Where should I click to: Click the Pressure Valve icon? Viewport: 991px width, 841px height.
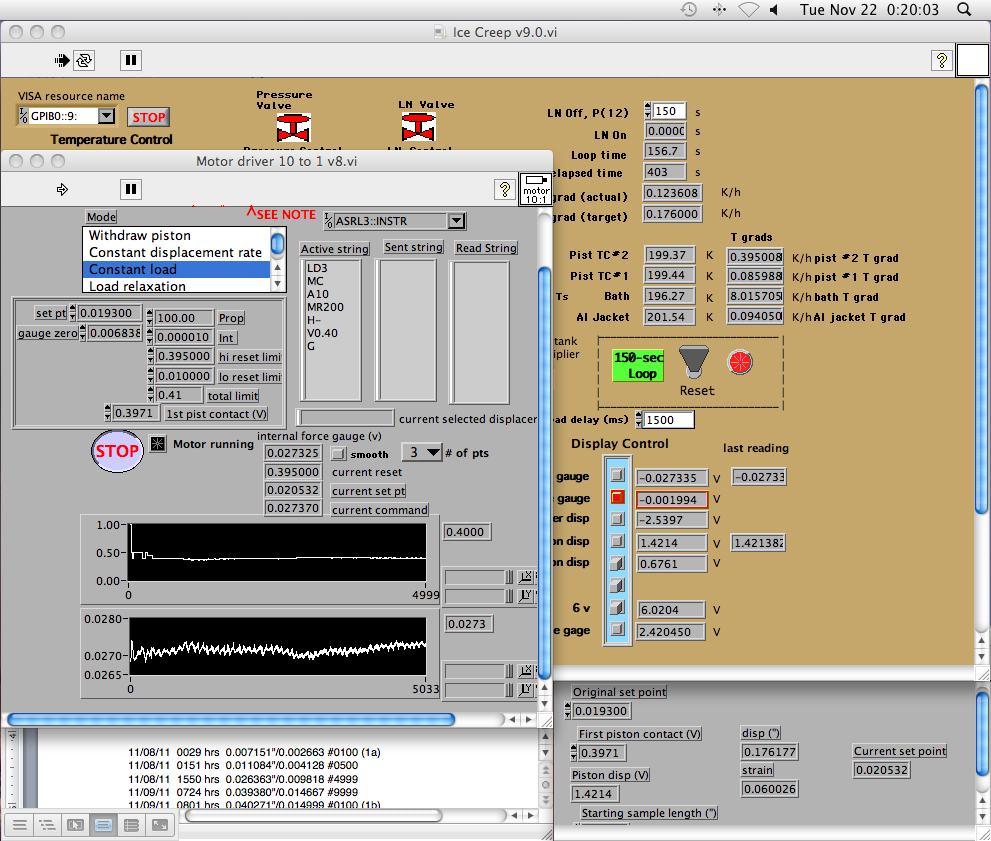click(292, 128)
